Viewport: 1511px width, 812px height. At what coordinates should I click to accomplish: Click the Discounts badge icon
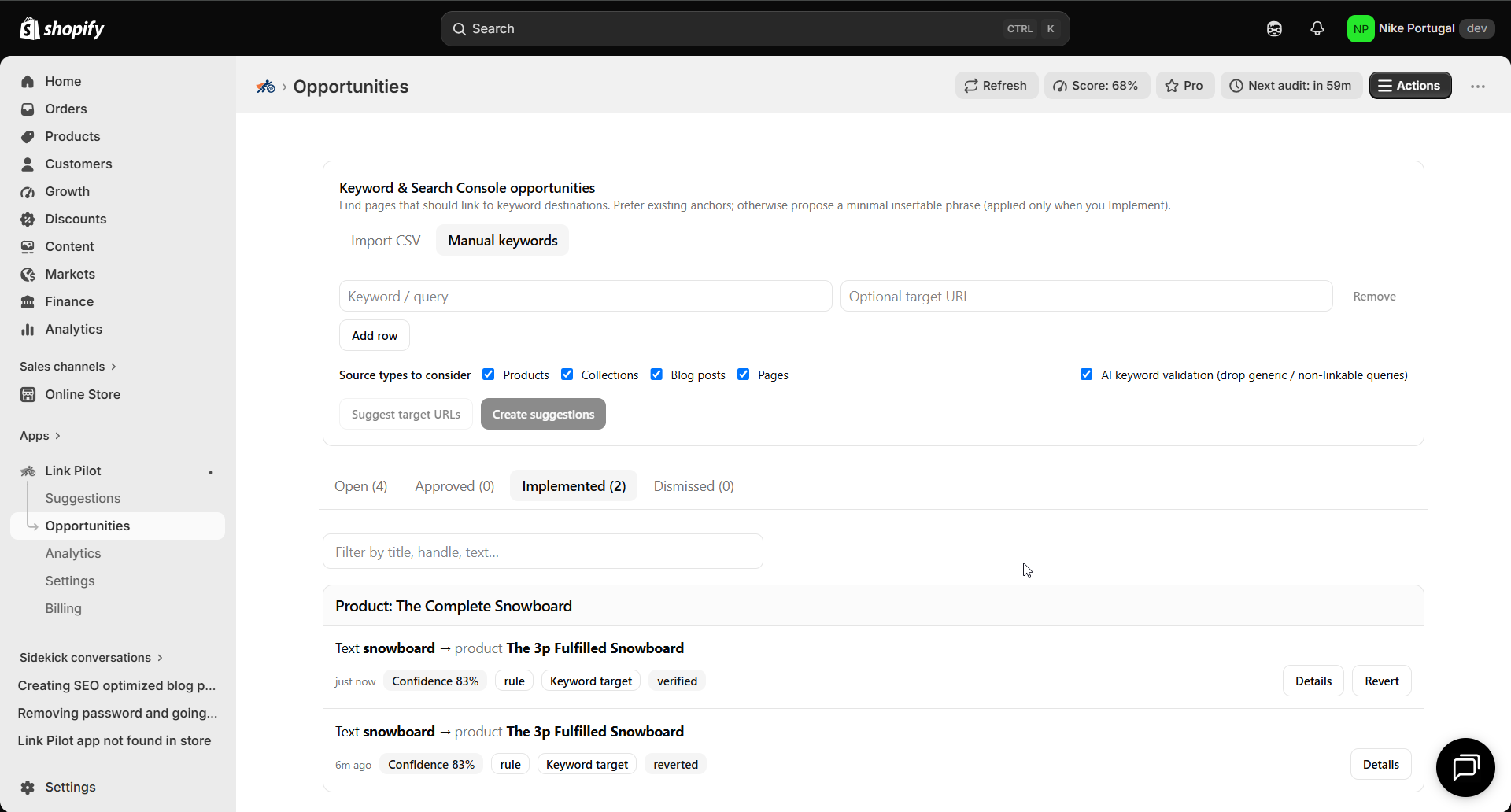tap(28, 219)
